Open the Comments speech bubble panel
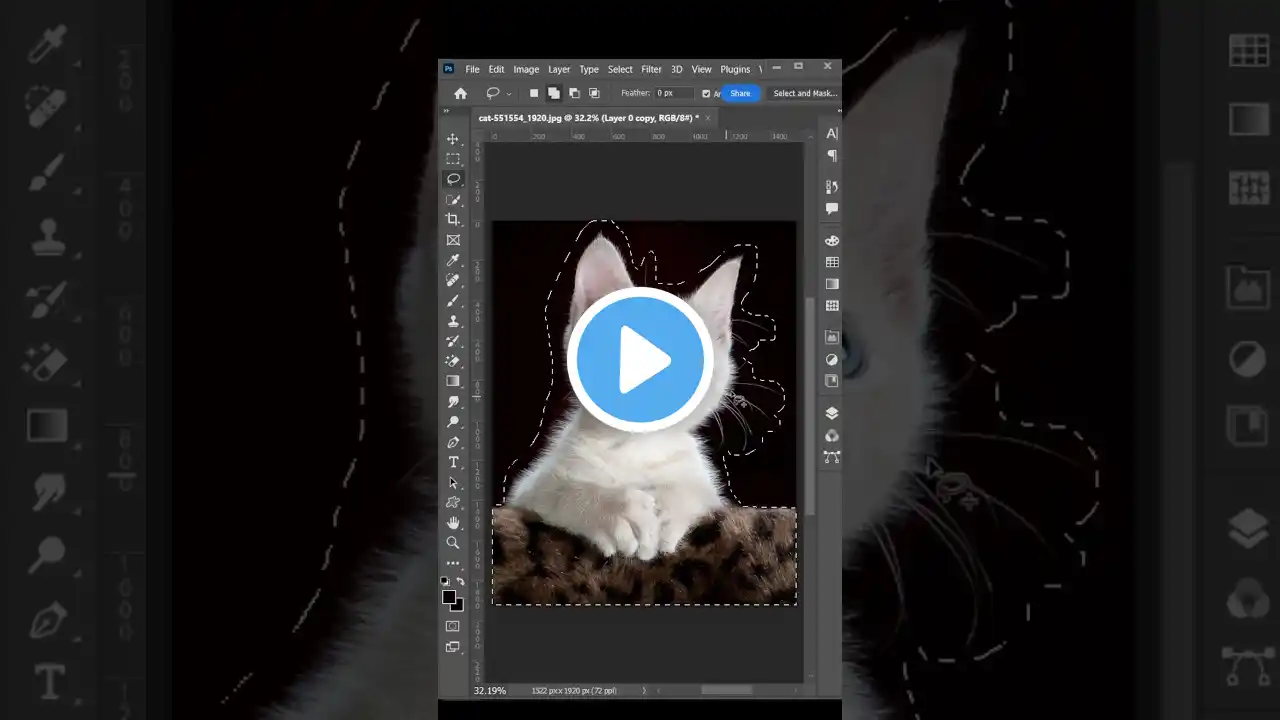The width and height of the screenshot is (1280, 720). (831, 209)
